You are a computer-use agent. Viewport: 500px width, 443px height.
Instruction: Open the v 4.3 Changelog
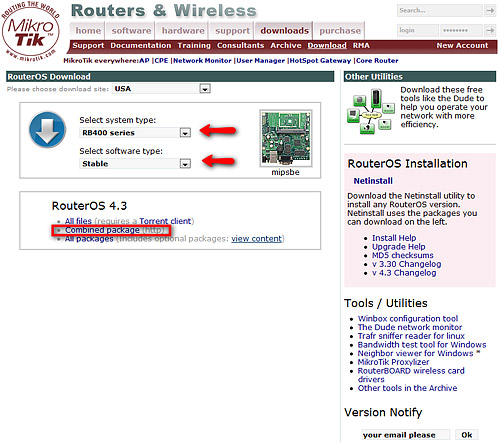404,273
